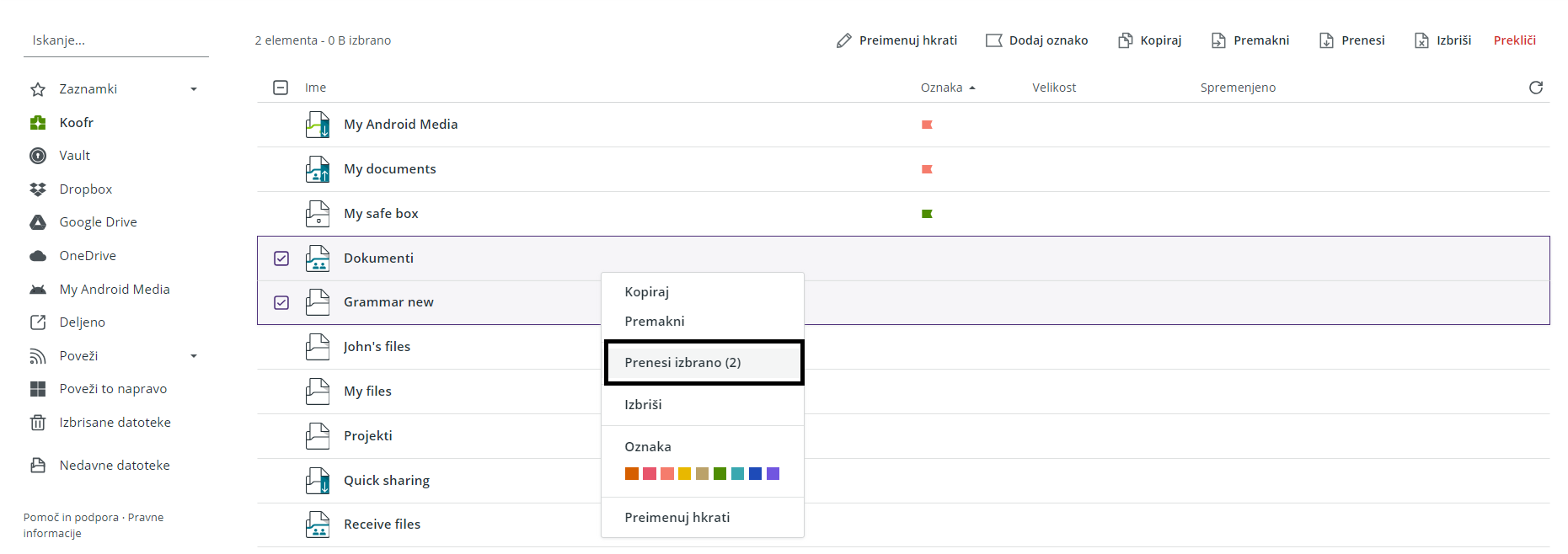Select Prenesi izbrano (2) menu entry
Image resolution: width=1568 pixels, height=554 pixels.
coord(704,363)
